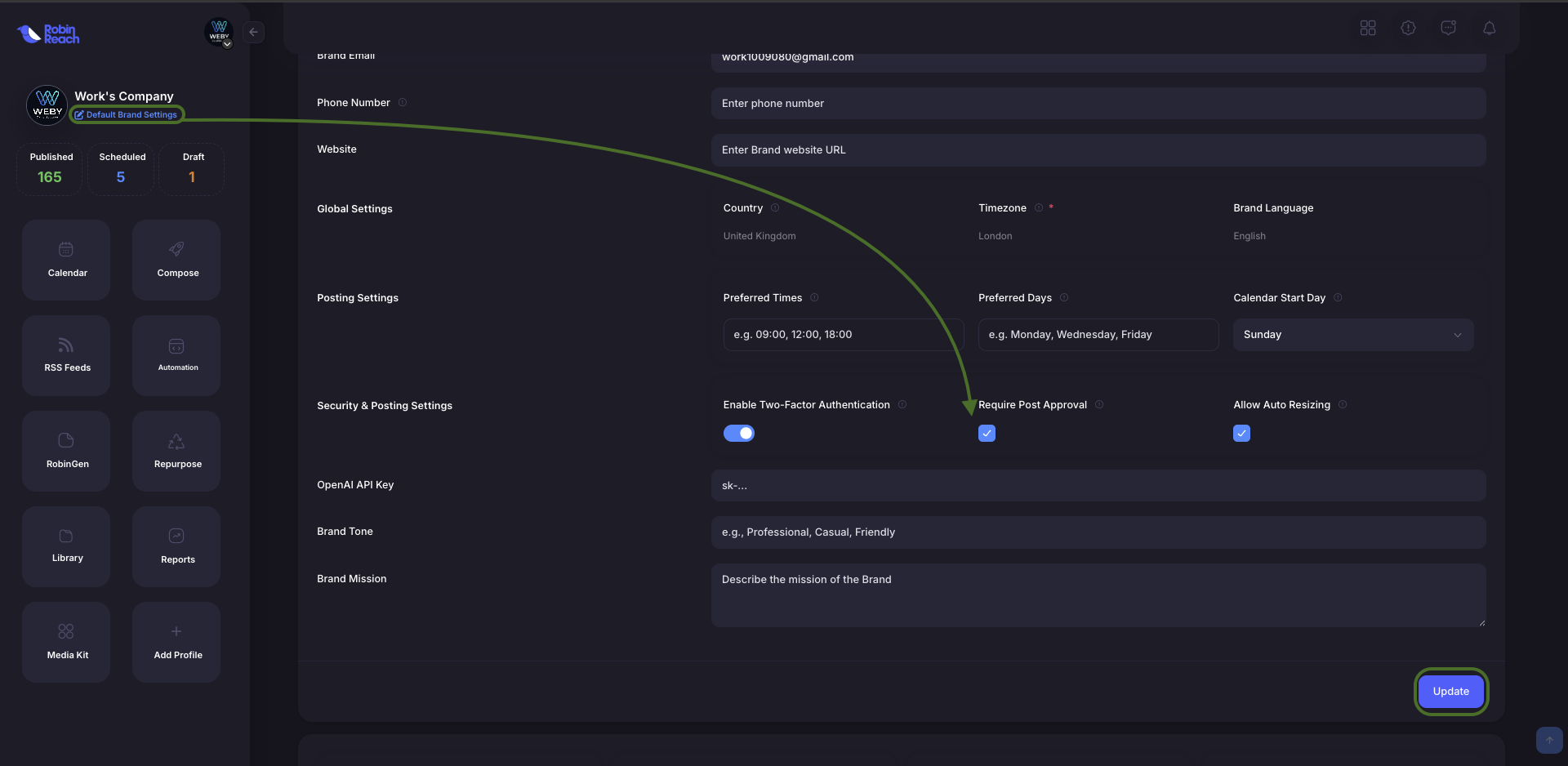Open the Media Kit tile
1568x766 pixels.
[66, 642]
